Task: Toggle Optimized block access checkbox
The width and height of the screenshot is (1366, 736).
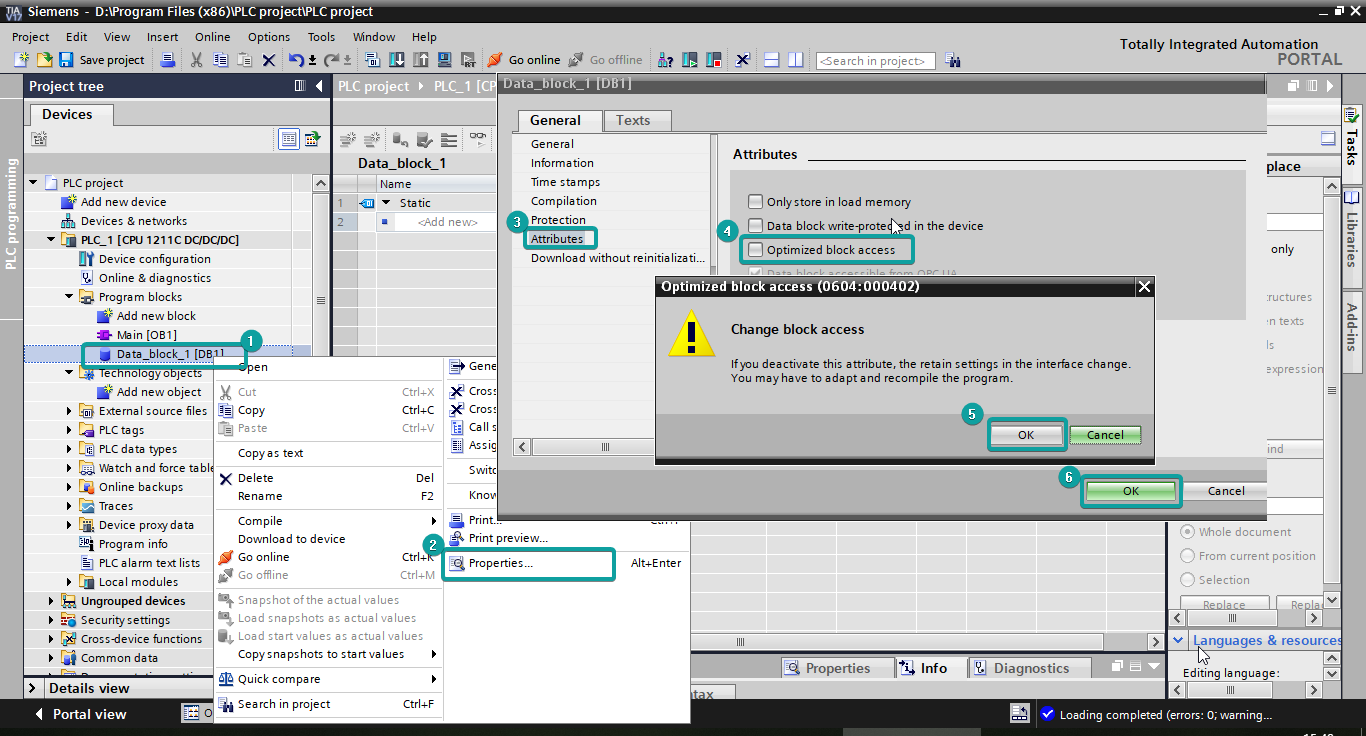Action: [756, 250]
